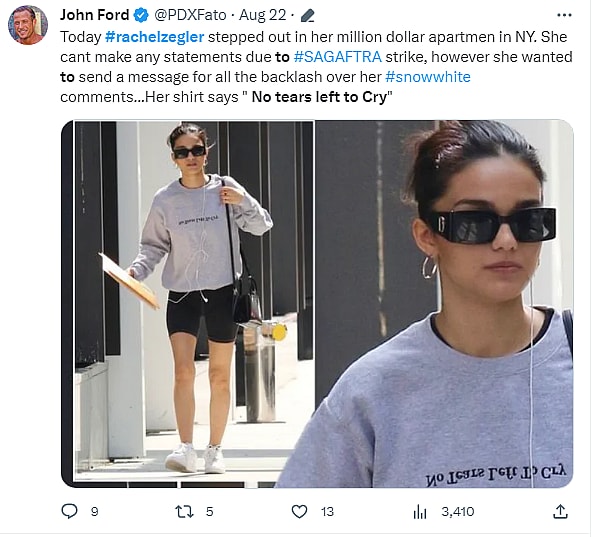Click the share upload icon
Viewport: 599px width, 537px height.
click(560, 511)
